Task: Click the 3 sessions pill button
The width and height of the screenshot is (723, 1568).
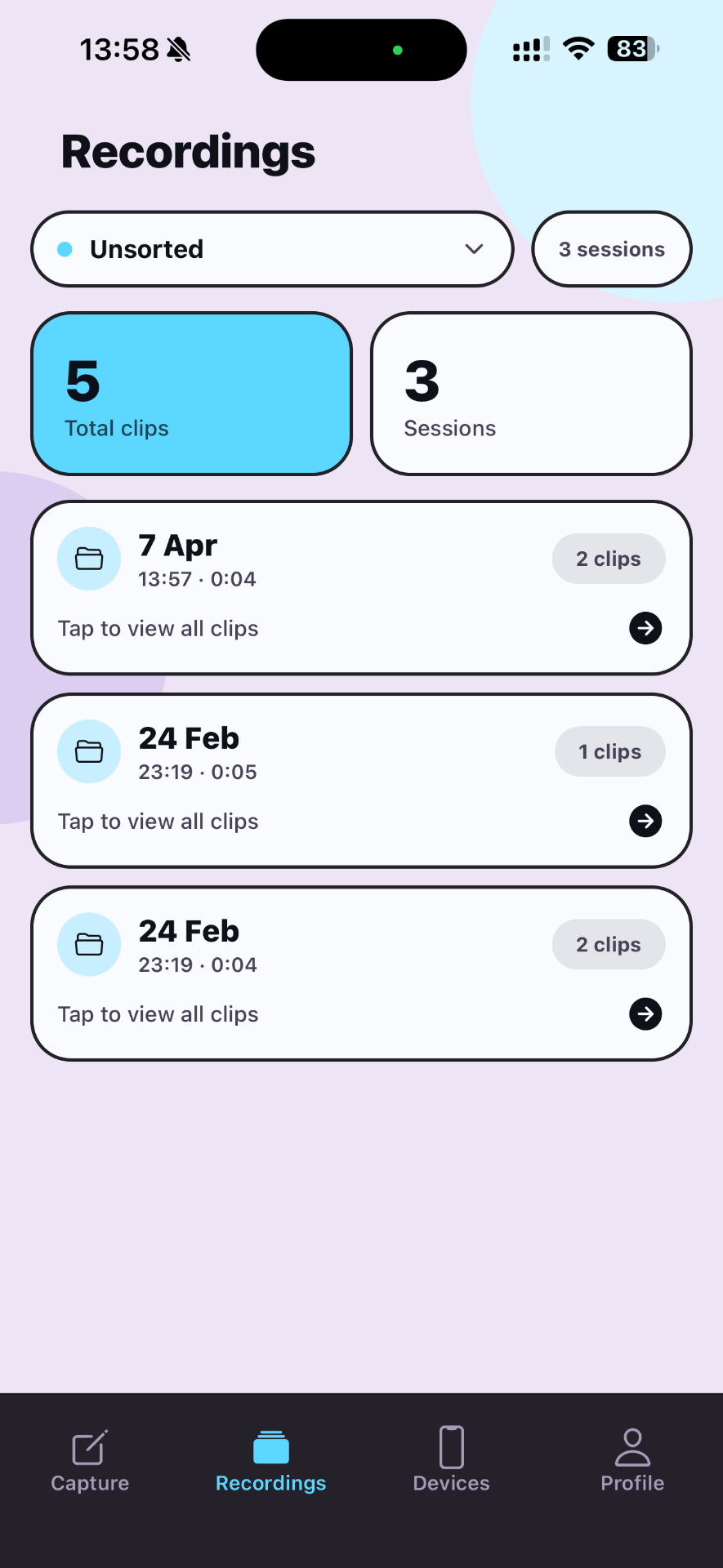Action: tap(612, 249)
